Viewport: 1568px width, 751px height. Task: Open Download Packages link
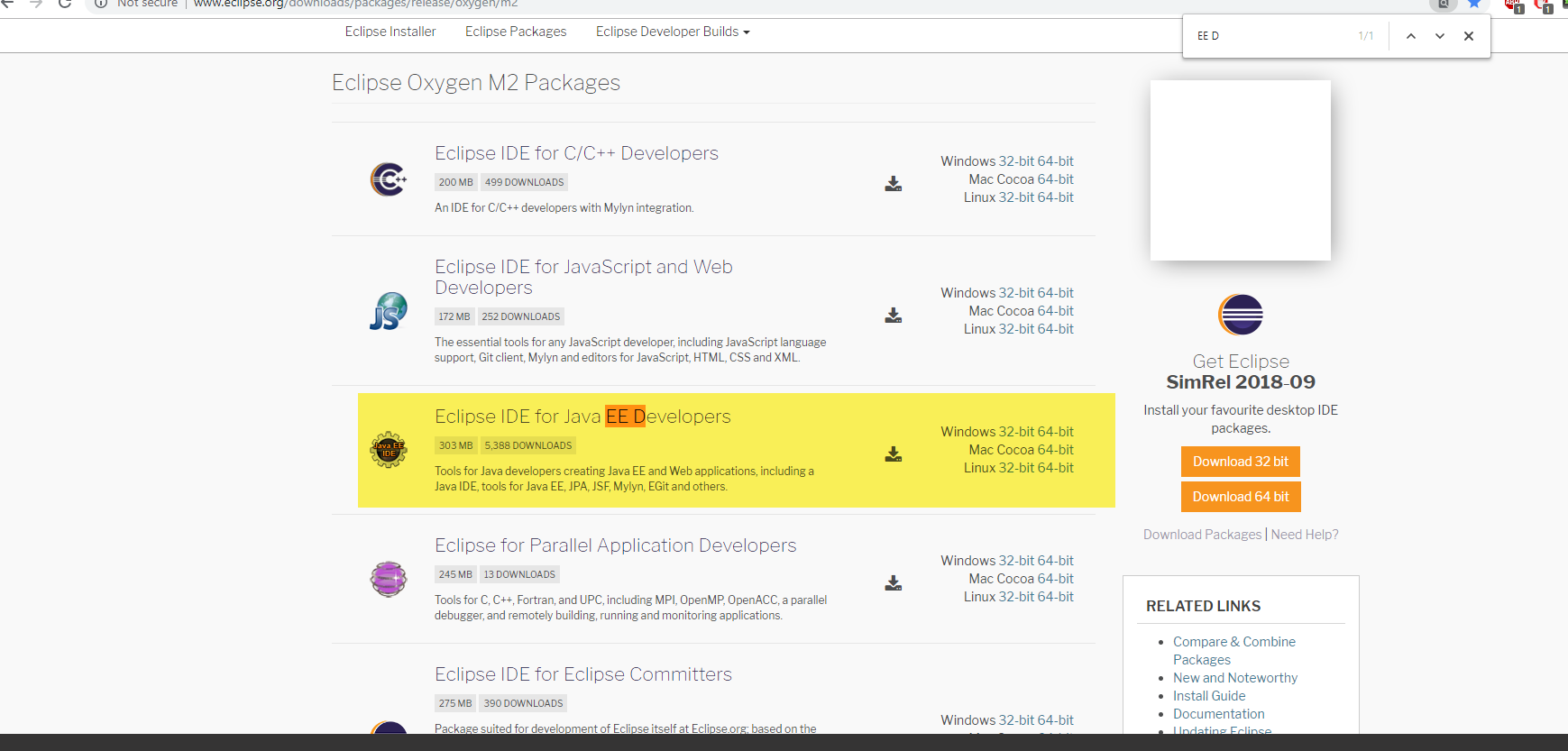pyautogui.click(x=1203, y=535)
